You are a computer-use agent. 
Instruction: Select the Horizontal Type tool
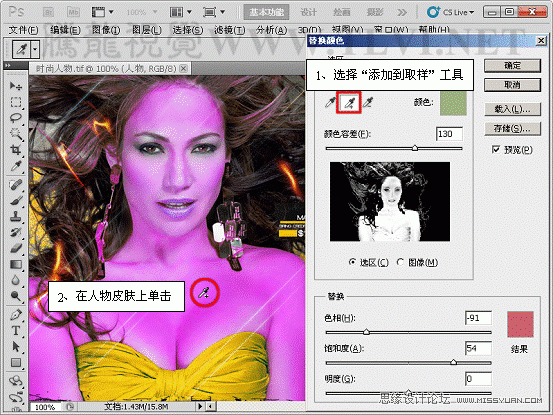[16, 330]
